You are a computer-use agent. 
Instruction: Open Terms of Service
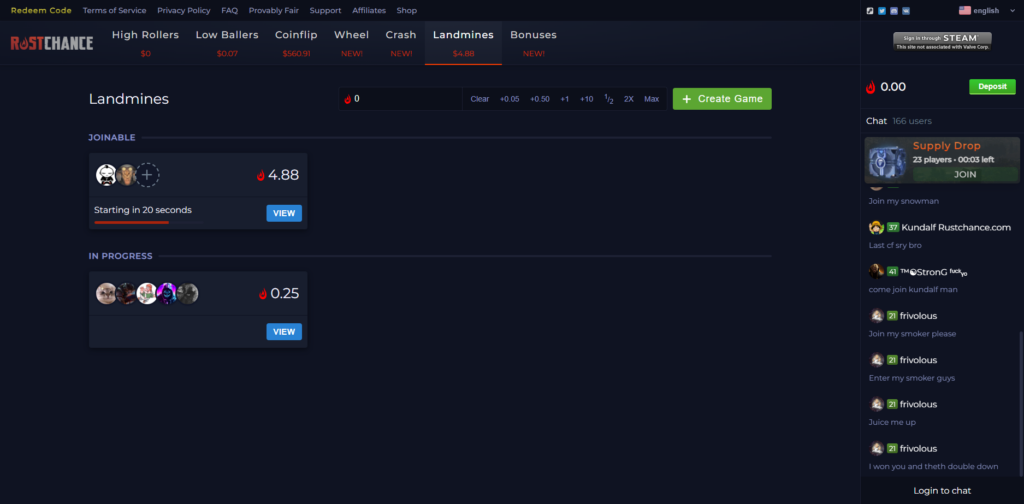pyautogui.click(x=114, y=10)
